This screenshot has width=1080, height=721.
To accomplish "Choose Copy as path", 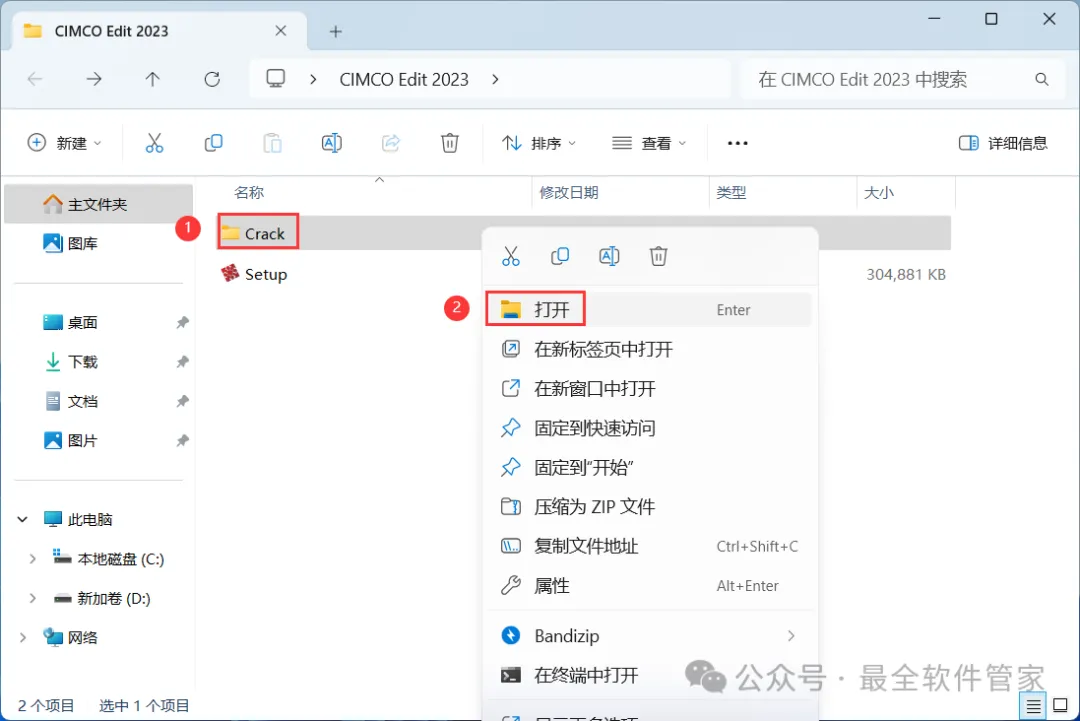I will [648, 546].
